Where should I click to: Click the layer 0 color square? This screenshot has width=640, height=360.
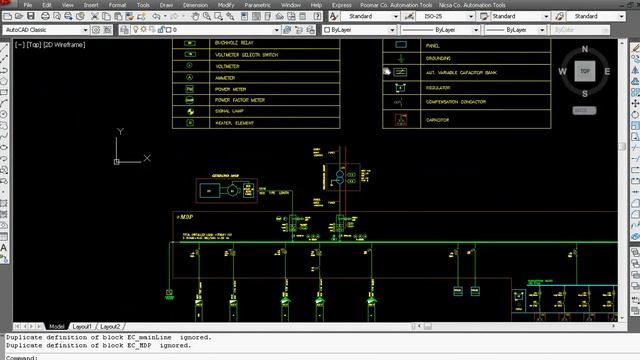click(169, 30)
